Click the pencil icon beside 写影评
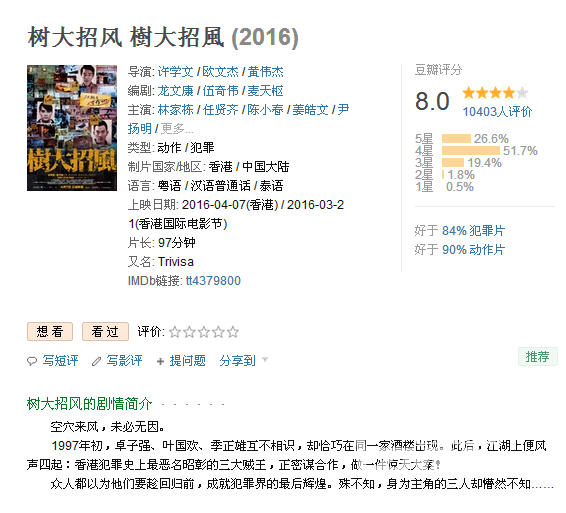The height and width of the screenshot is (513, 566). 96,361
